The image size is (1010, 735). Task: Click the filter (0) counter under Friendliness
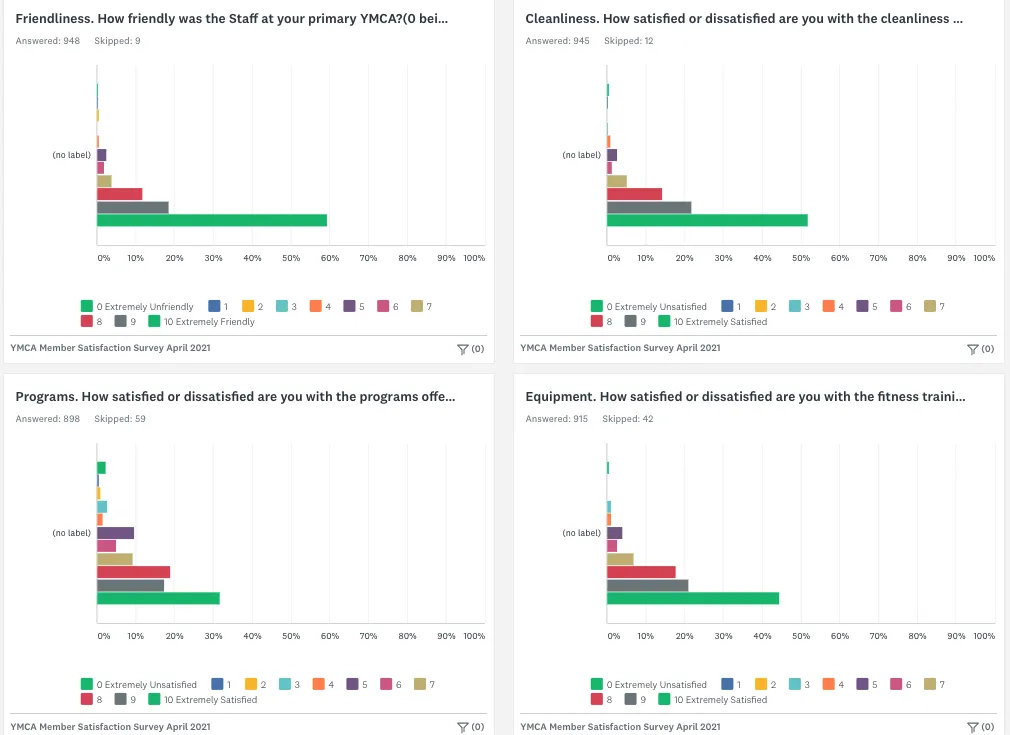tap(476, 349)
